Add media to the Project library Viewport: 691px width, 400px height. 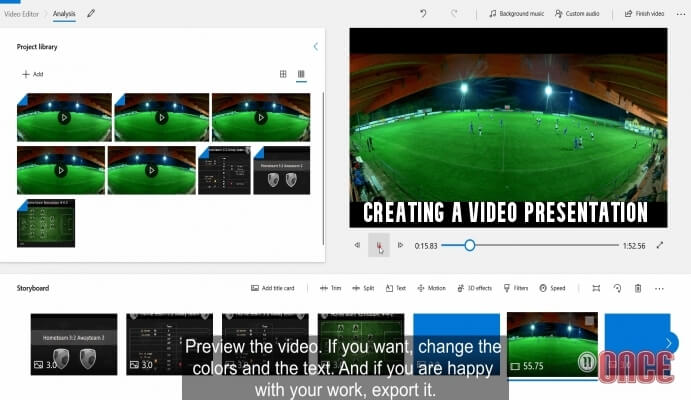pyautogui.click(x=33, y=74)
